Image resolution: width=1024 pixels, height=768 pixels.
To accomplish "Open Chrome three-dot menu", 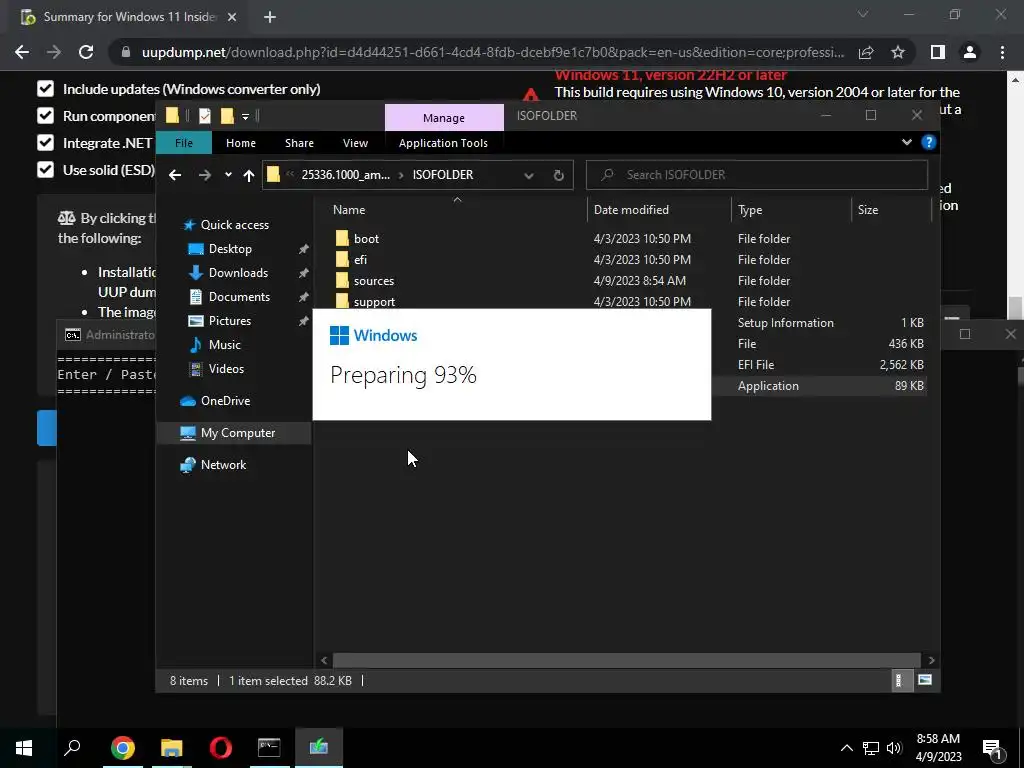I will click(1002, 52).
